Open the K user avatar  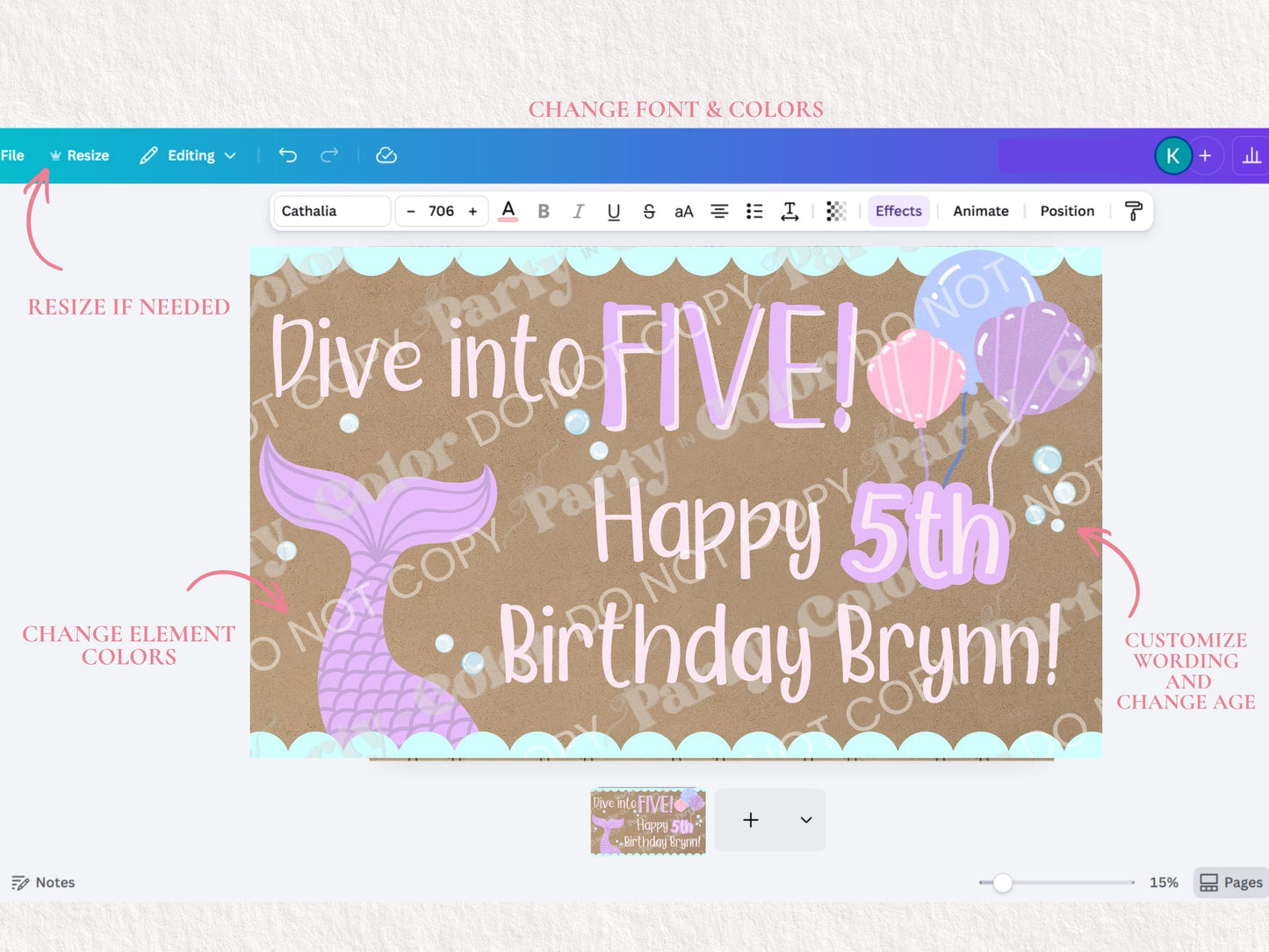coord(1172,156)
